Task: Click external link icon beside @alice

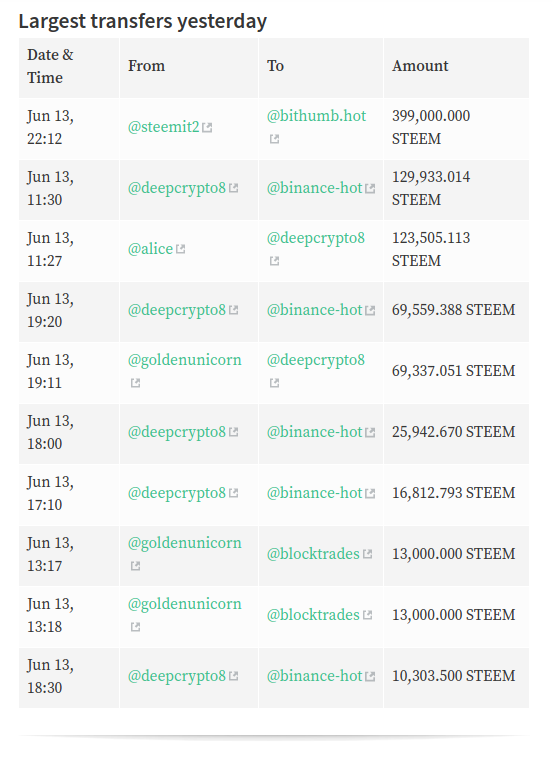Action: 181,249
